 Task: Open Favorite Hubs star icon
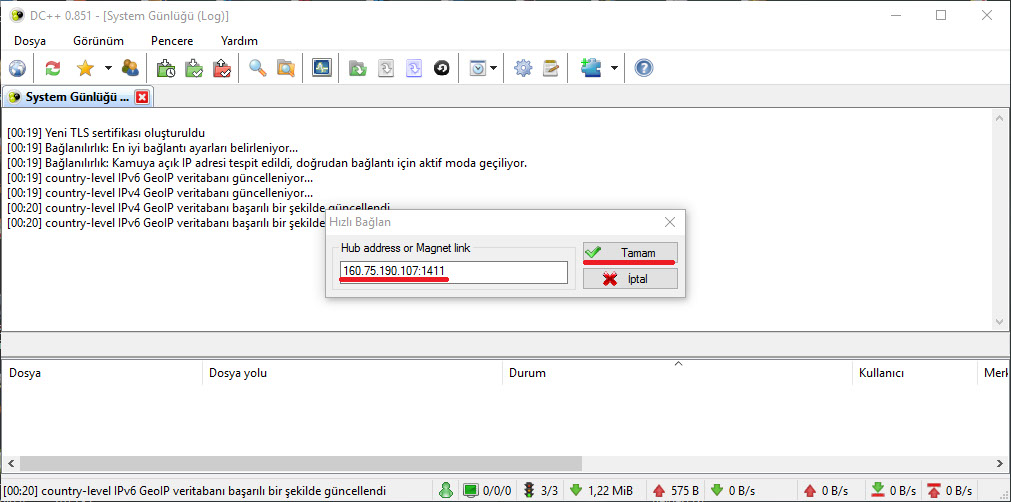point(85,68)
